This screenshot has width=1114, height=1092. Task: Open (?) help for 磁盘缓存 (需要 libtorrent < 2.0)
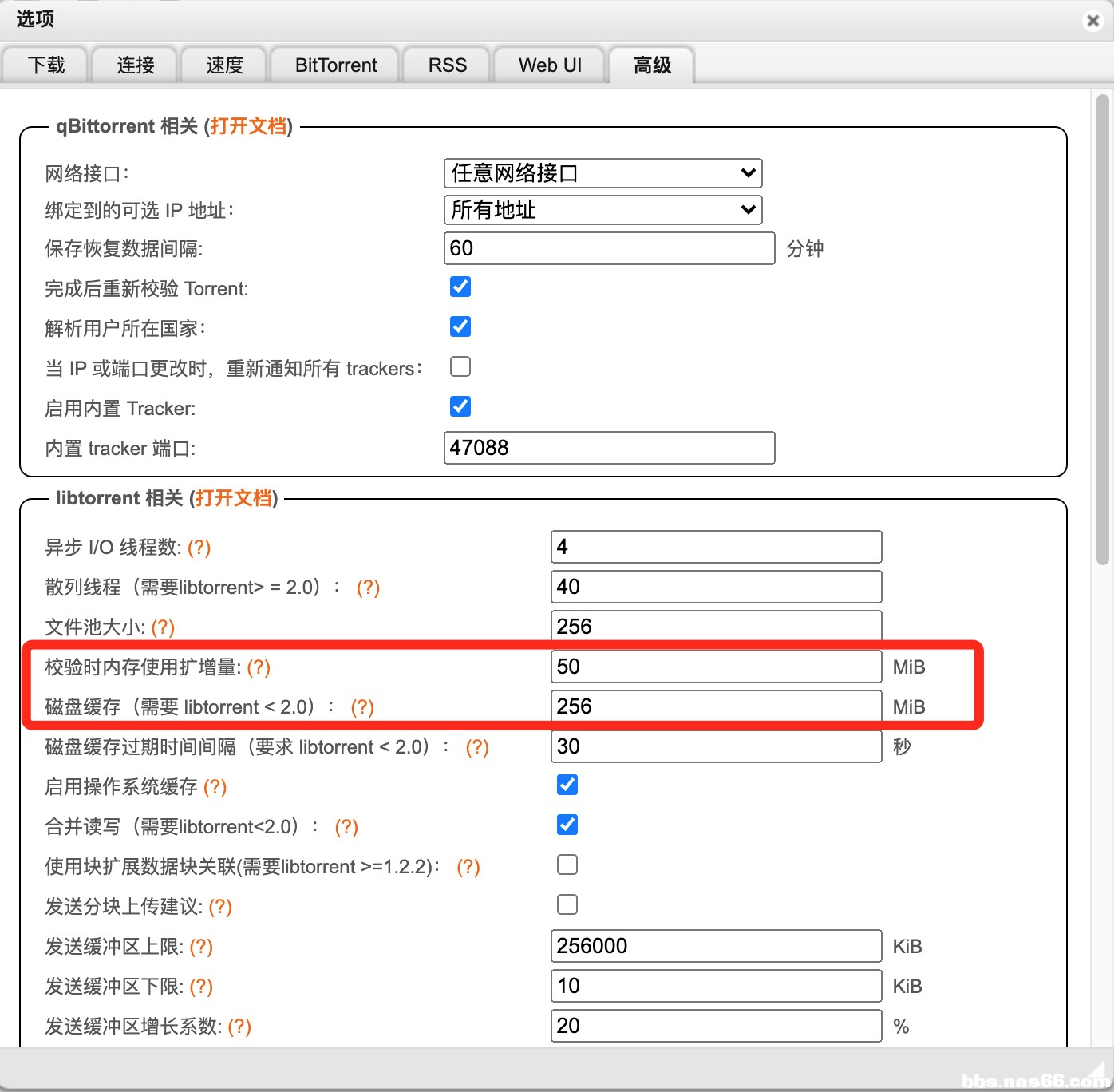click(x=362, y=707)
